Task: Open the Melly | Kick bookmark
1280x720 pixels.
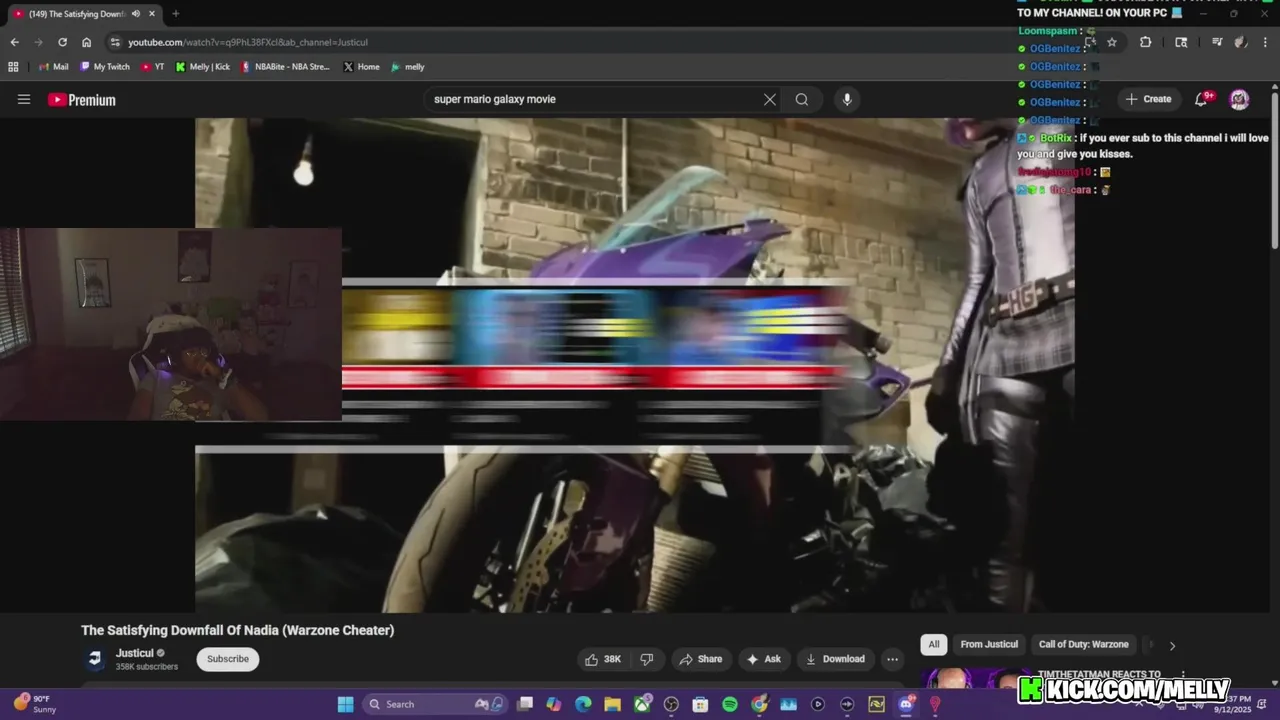Action: pos(202,67)
